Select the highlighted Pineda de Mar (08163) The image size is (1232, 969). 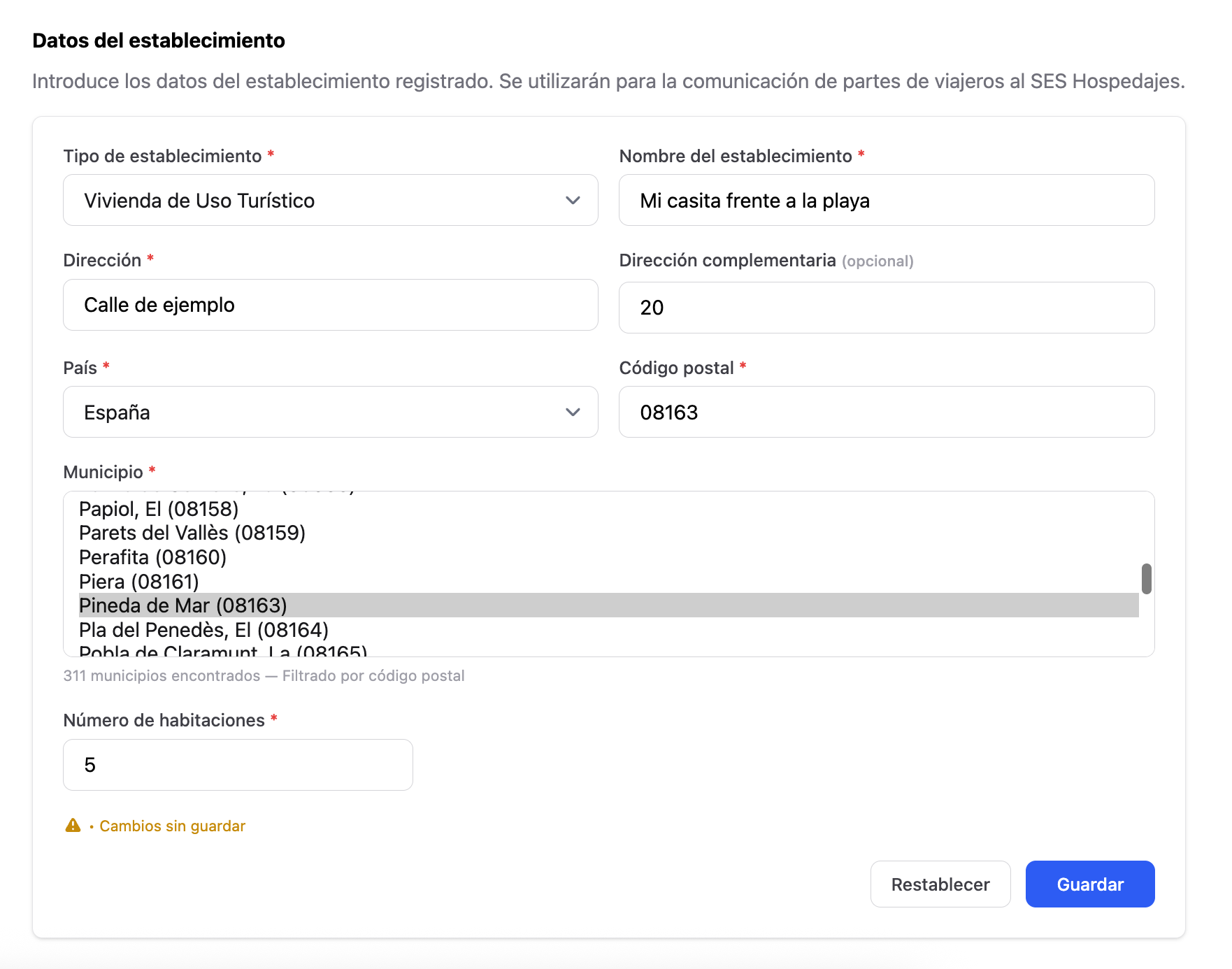[x=608, y=605]
